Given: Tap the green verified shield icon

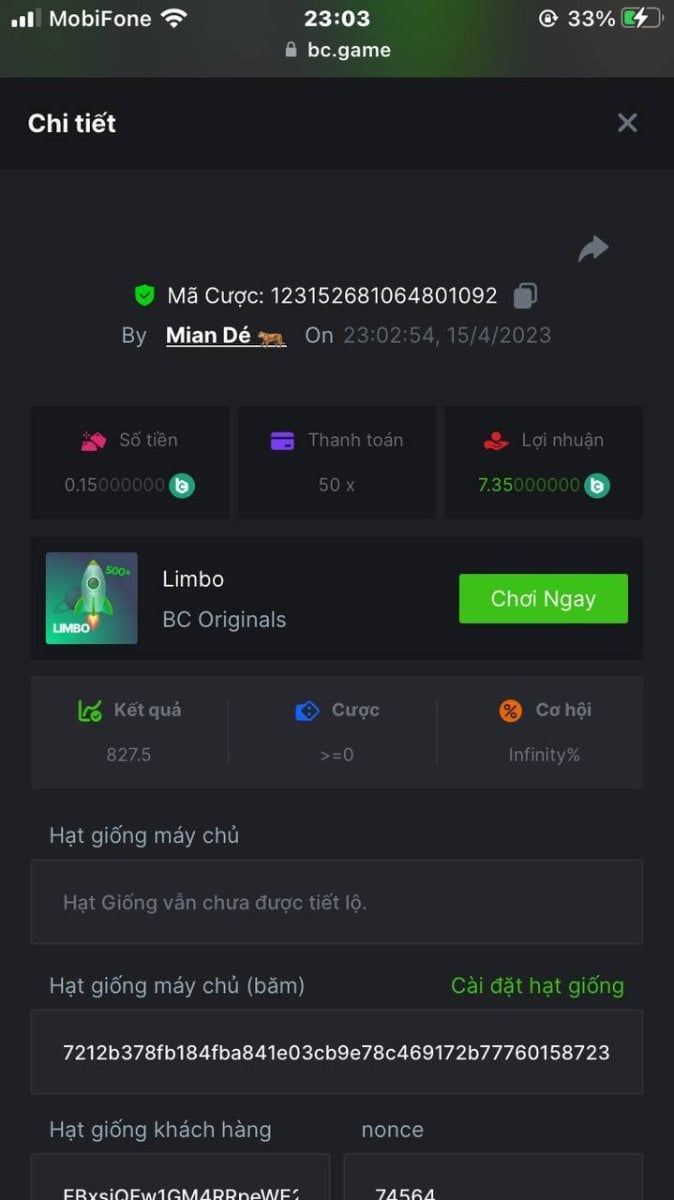Looking at the screenshot, I should 145,295.
